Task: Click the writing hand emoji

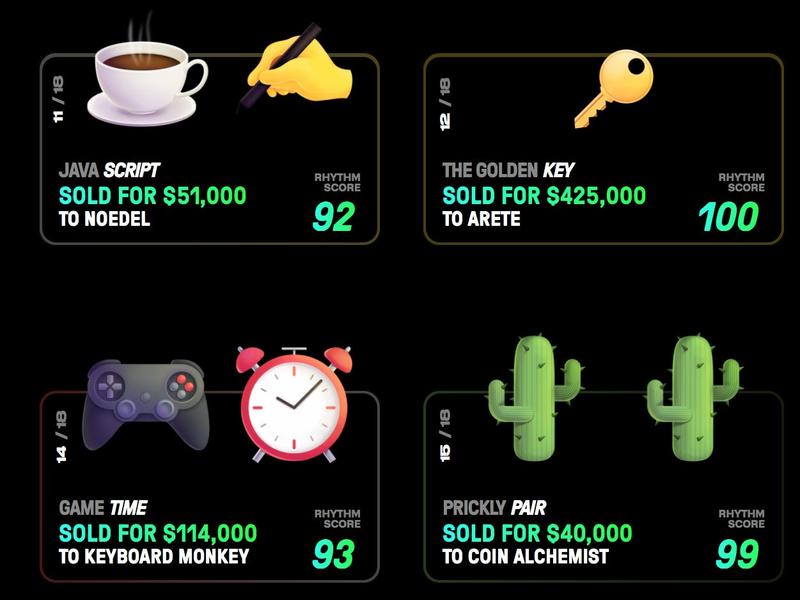Action: [x=295, y=65]
